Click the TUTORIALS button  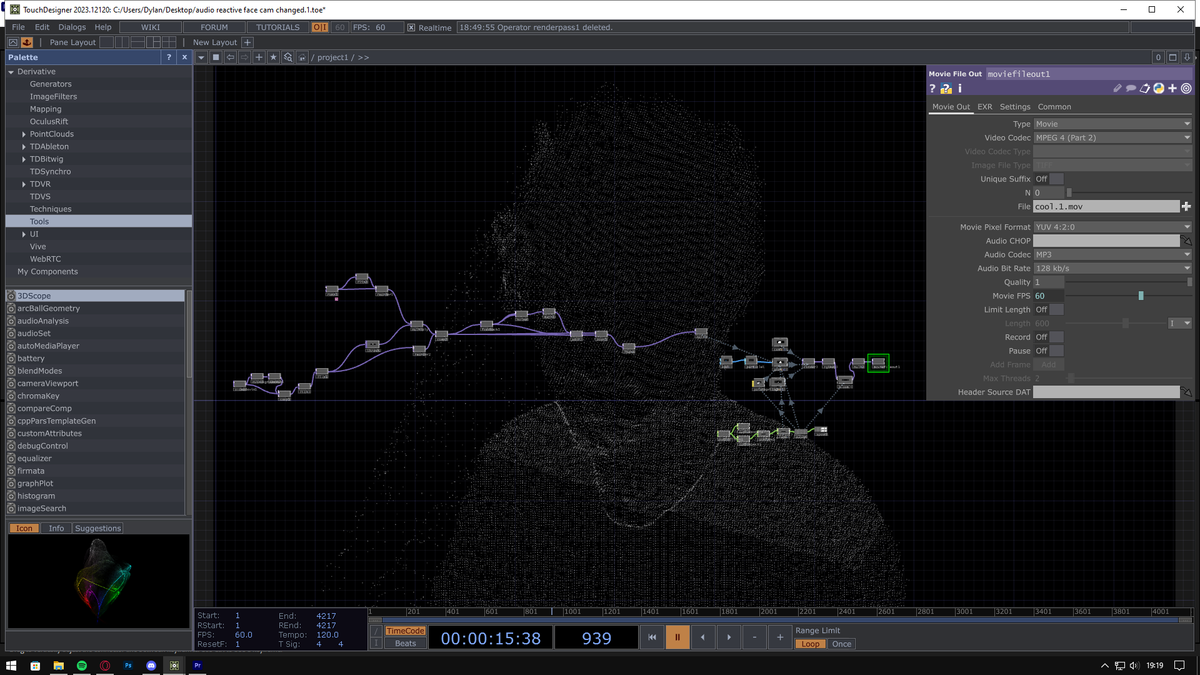(x=277, y=27)
